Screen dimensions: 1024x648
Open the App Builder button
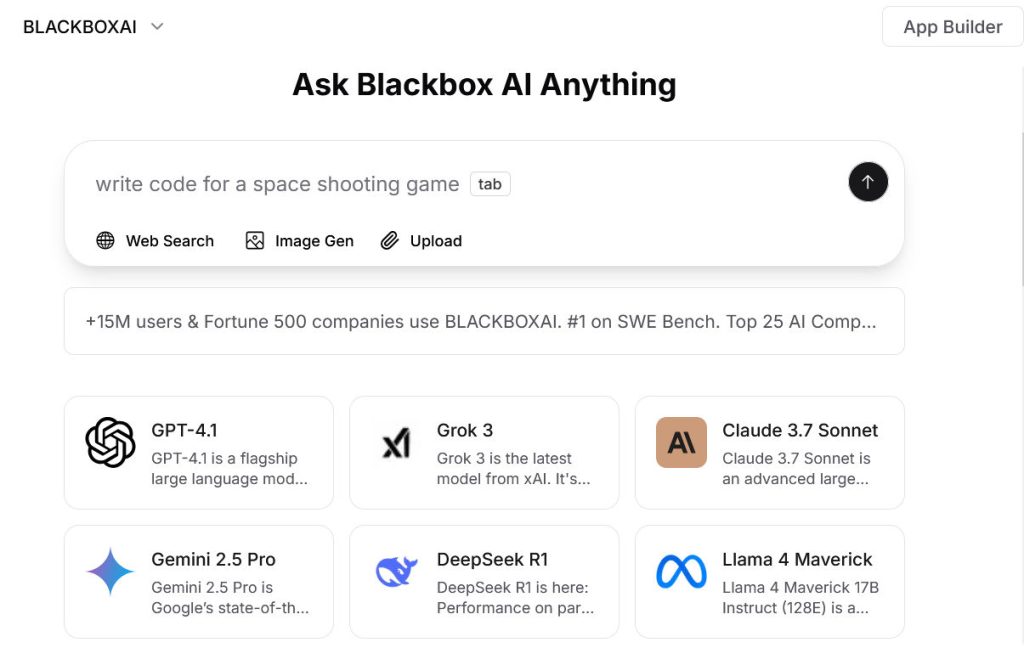pos(952,27)
